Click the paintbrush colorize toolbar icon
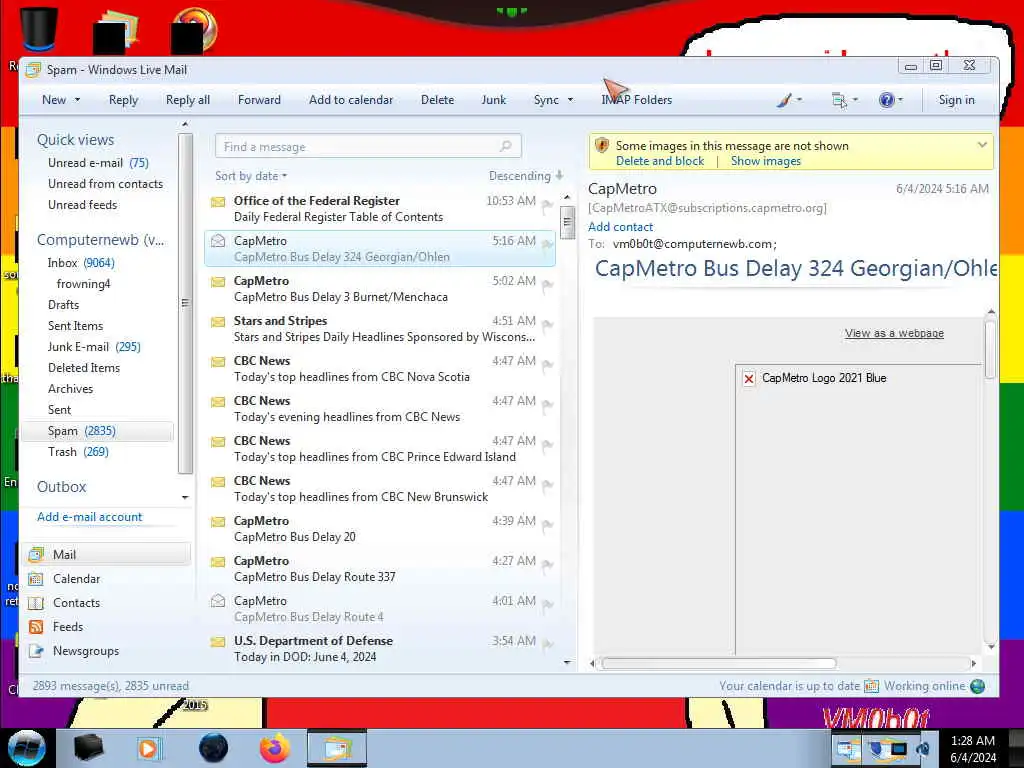The image size is (1024, 768). (x=784, y=100)
